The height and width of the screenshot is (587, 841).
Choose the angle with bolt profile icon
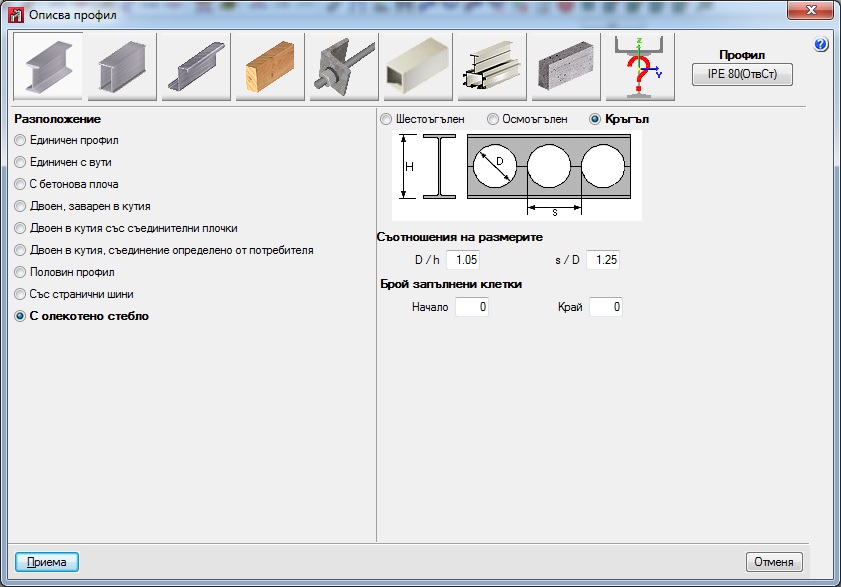344,67
